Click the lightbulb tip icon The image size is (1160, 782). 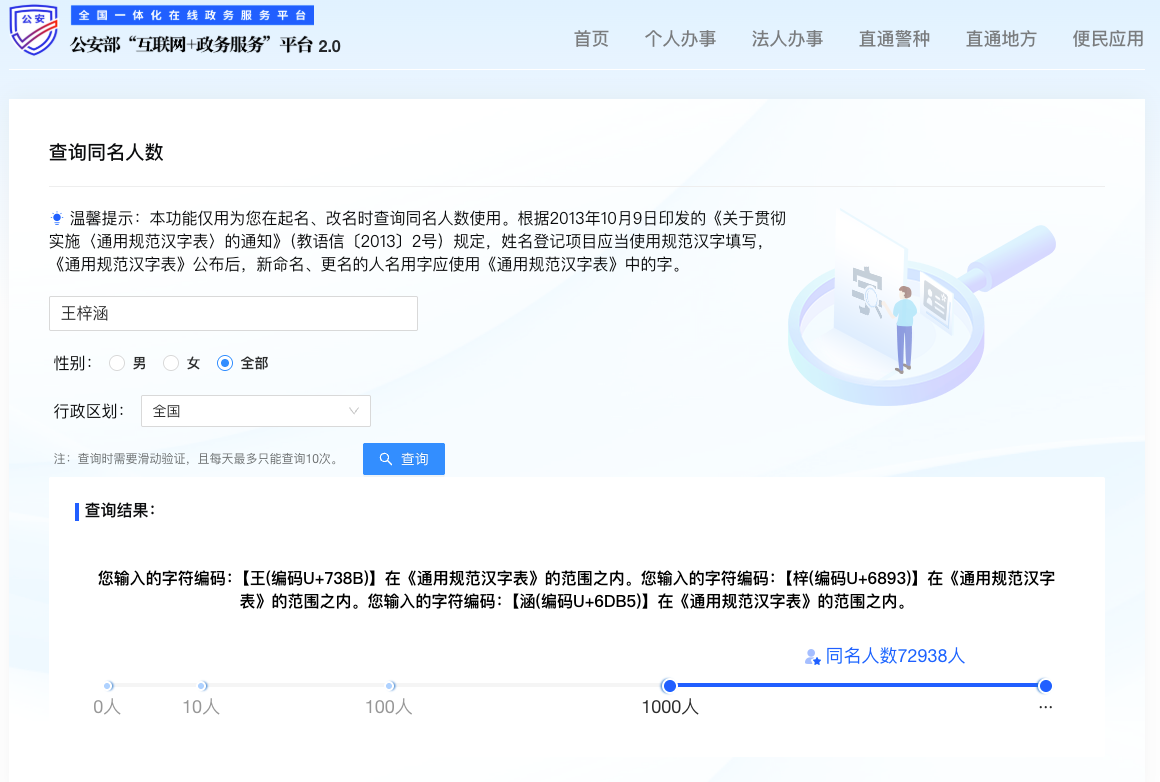pos(56,218)
